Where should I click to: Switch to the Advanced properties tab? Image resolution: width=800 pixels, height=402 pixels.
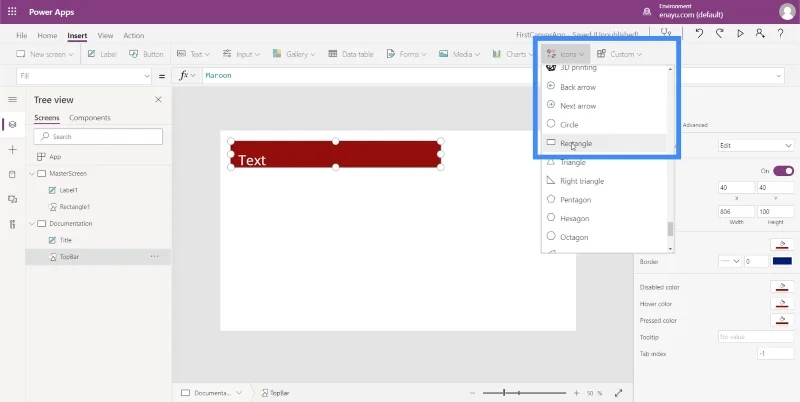[x=695, y=125]
